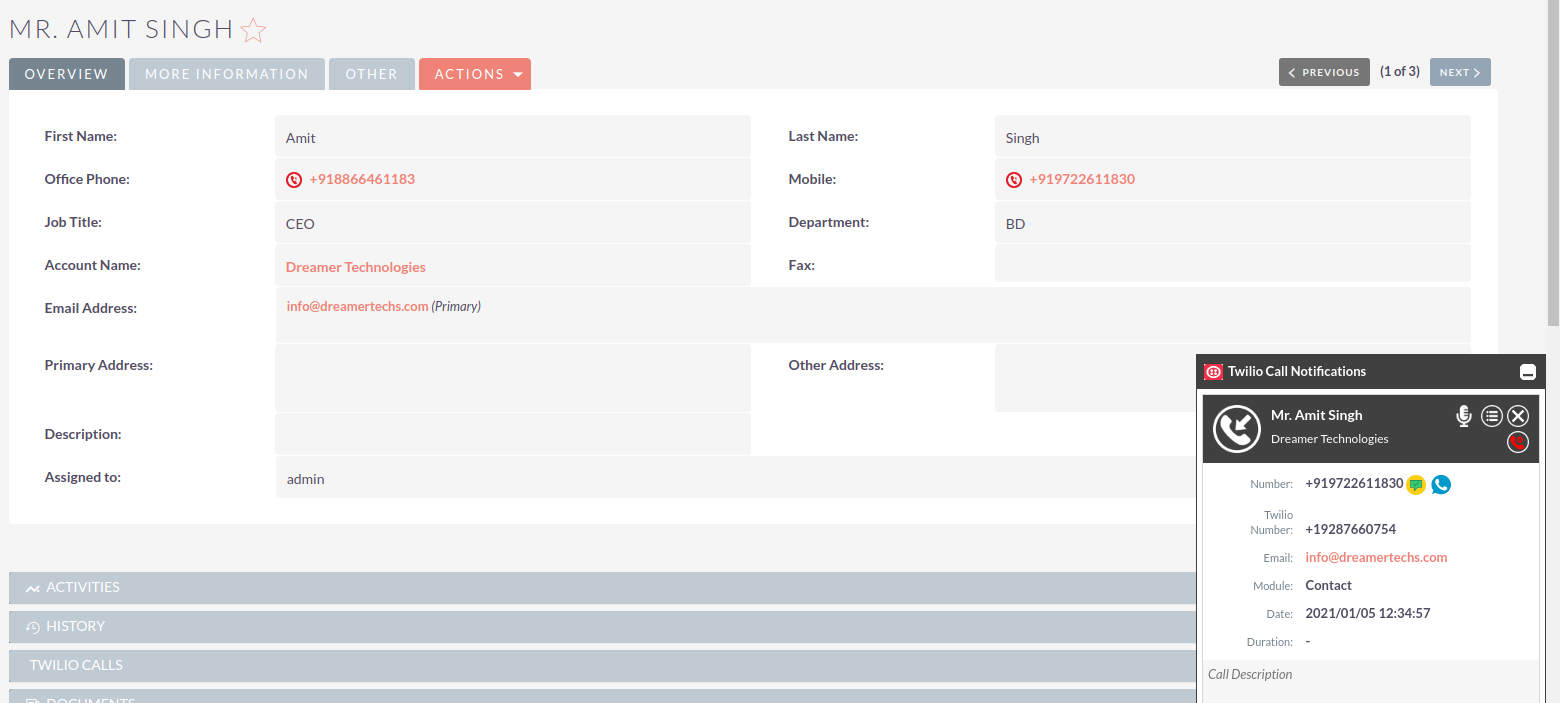Click call icon beside Mobile number
Image resolution: width=1560 pixels, height=703 pixels.
pyautogui.click(x=1014, y=180)
